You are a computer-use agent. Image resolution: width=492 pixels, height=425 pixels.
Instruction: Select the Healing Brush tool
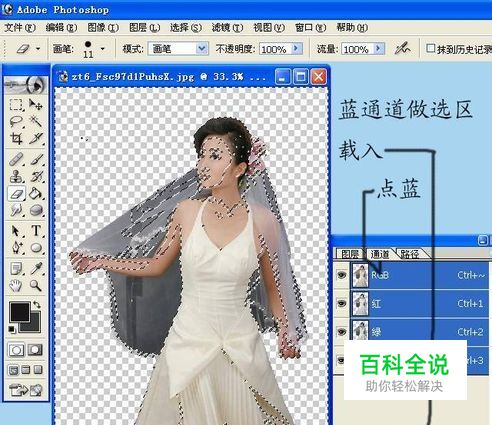click(x=16, y=159)
